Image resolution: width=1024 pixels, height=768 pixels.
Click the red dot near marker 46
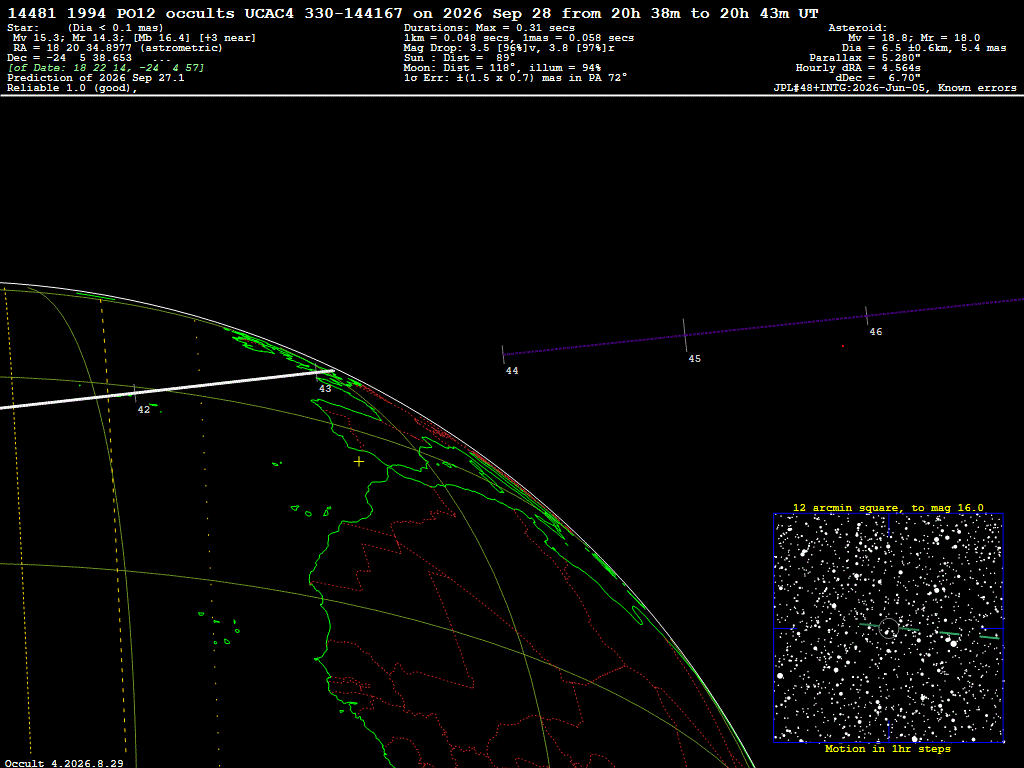point(842,346)
